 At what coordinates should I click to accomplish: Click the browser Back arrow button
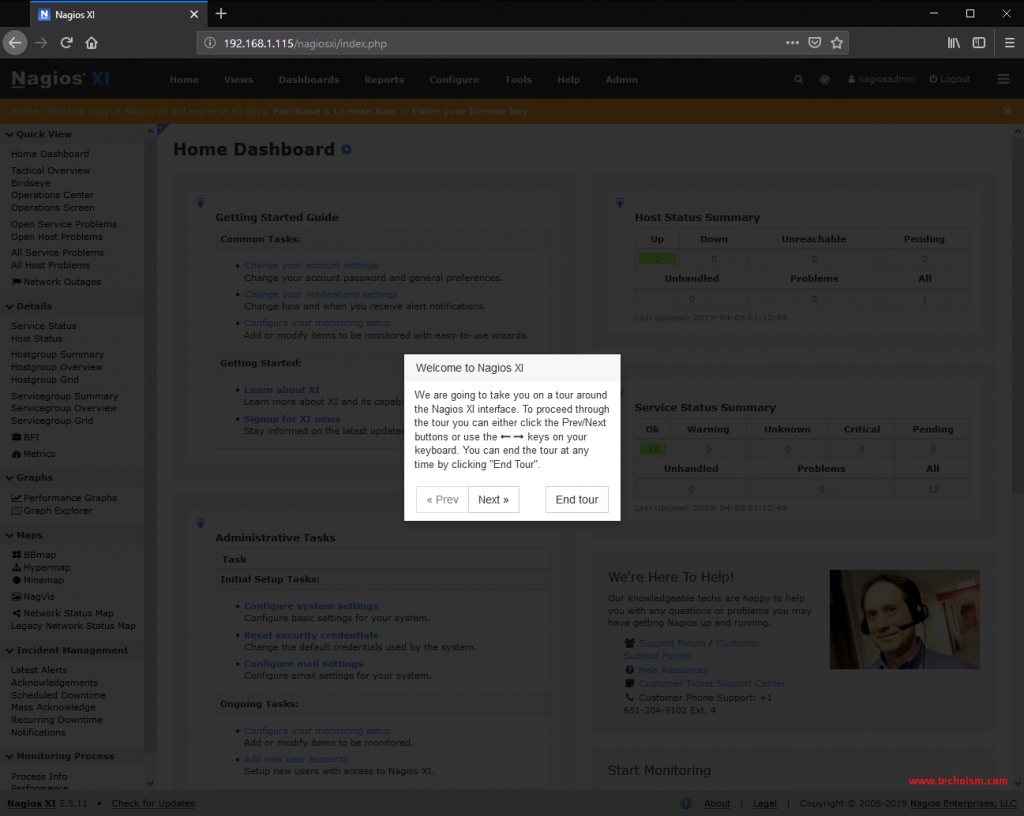[15, 43]
